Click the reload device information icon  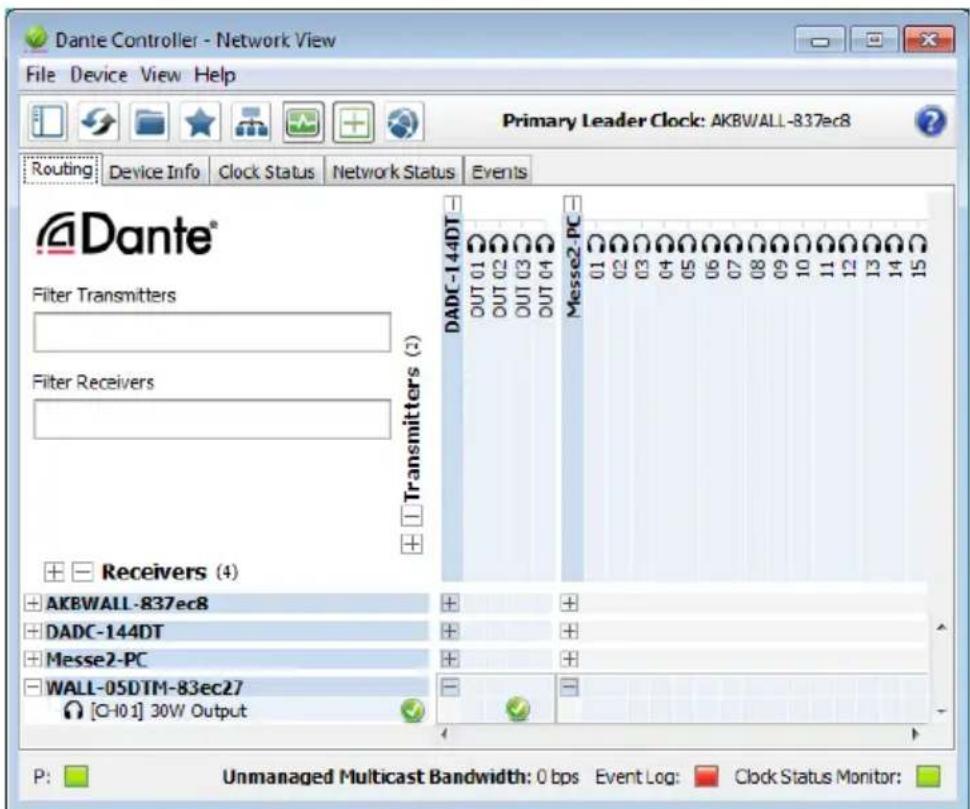(99, 122)
